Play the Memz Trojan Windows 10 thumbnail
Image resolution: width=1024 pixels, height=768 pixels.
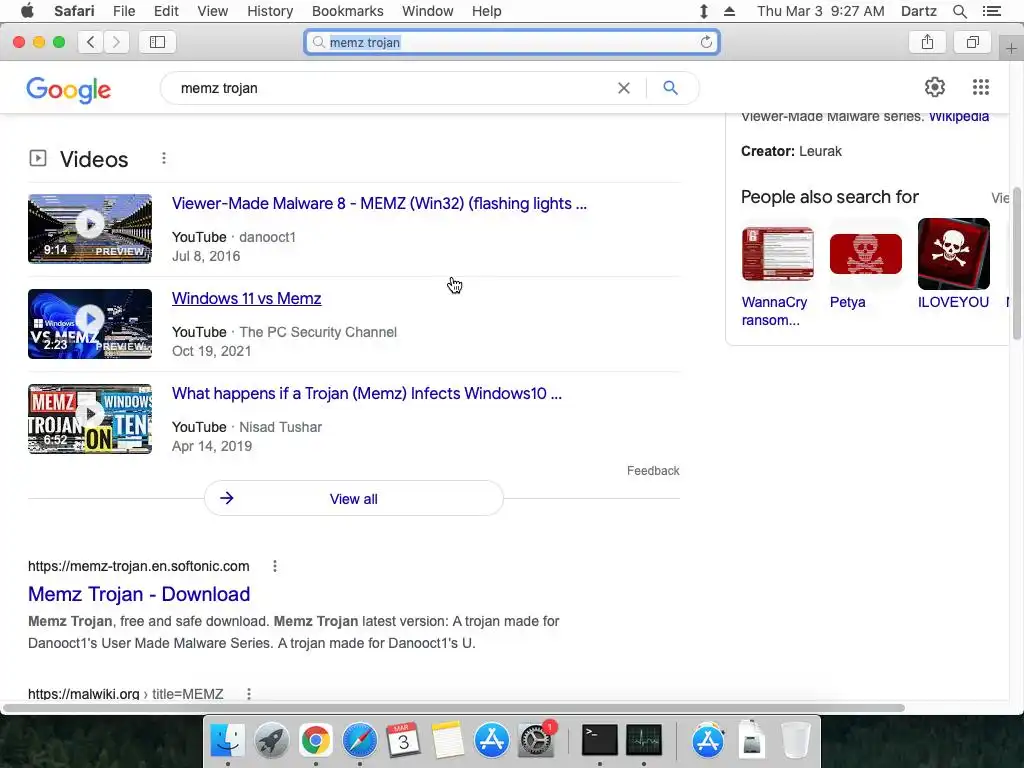[x=90, y=419]
